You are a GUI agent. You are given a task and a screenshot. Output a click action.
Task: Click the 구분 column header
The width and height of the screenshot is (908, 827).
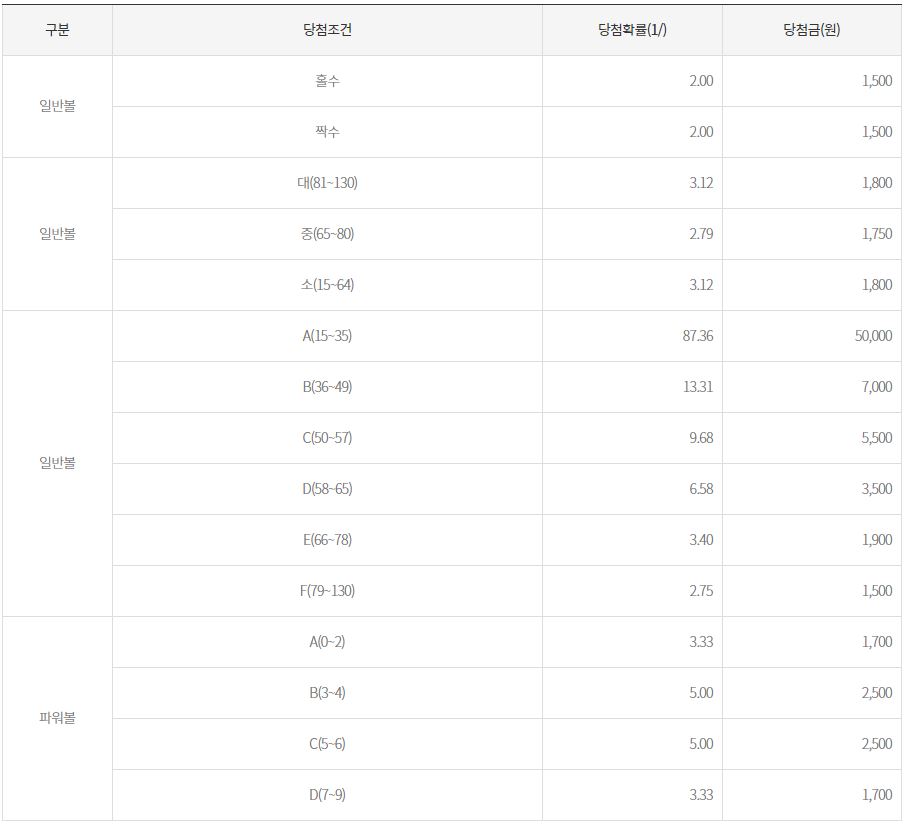pyautogui.click(x=57, y=30)
